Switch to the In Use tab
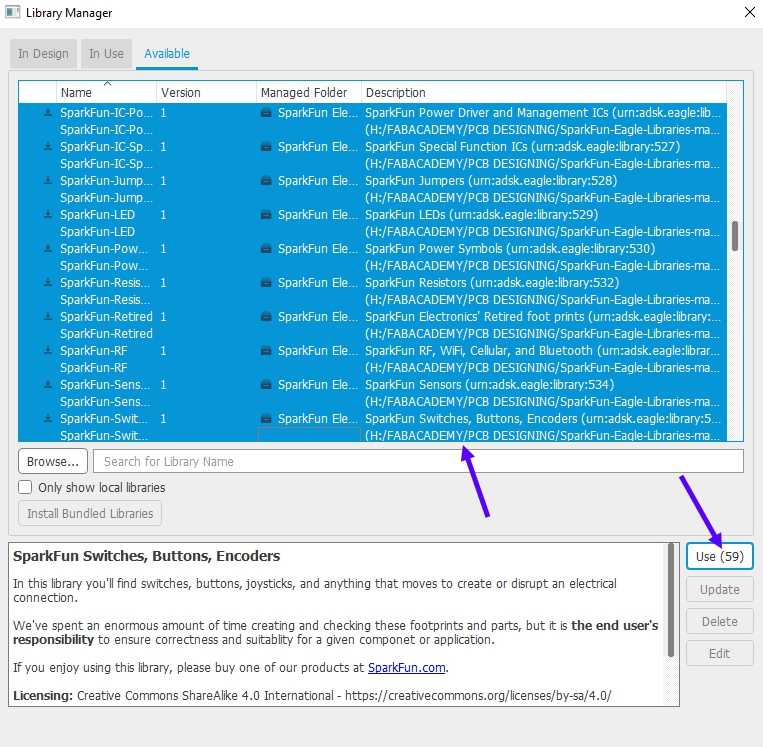The height and width of the screenshot is (747, 763). pos(106,54)
